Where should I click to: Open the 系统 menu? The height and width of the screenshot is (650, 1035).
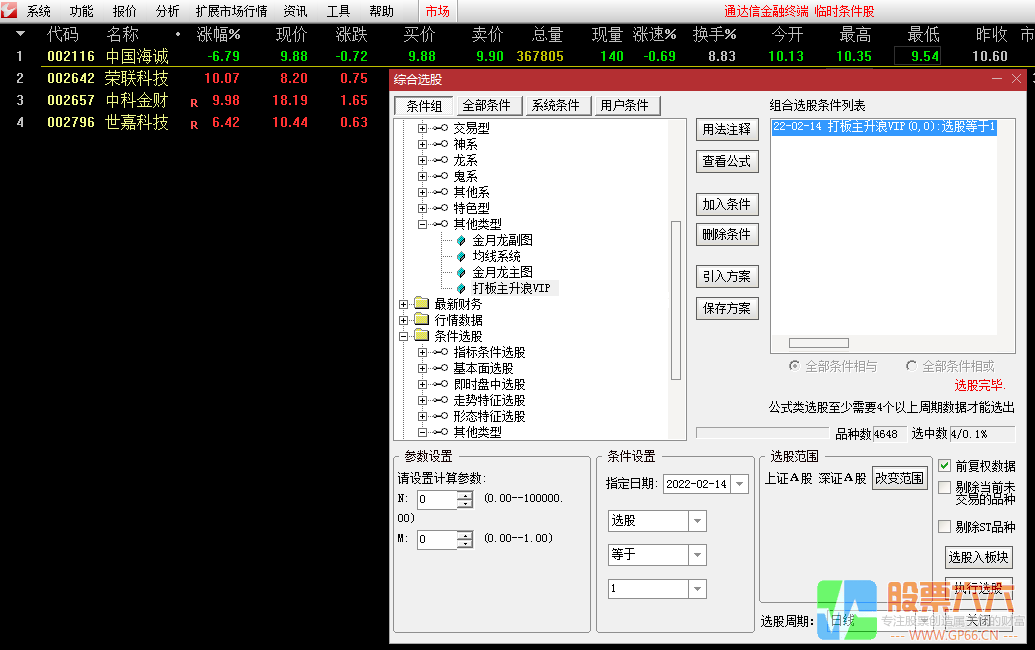(x=39, y=11)
